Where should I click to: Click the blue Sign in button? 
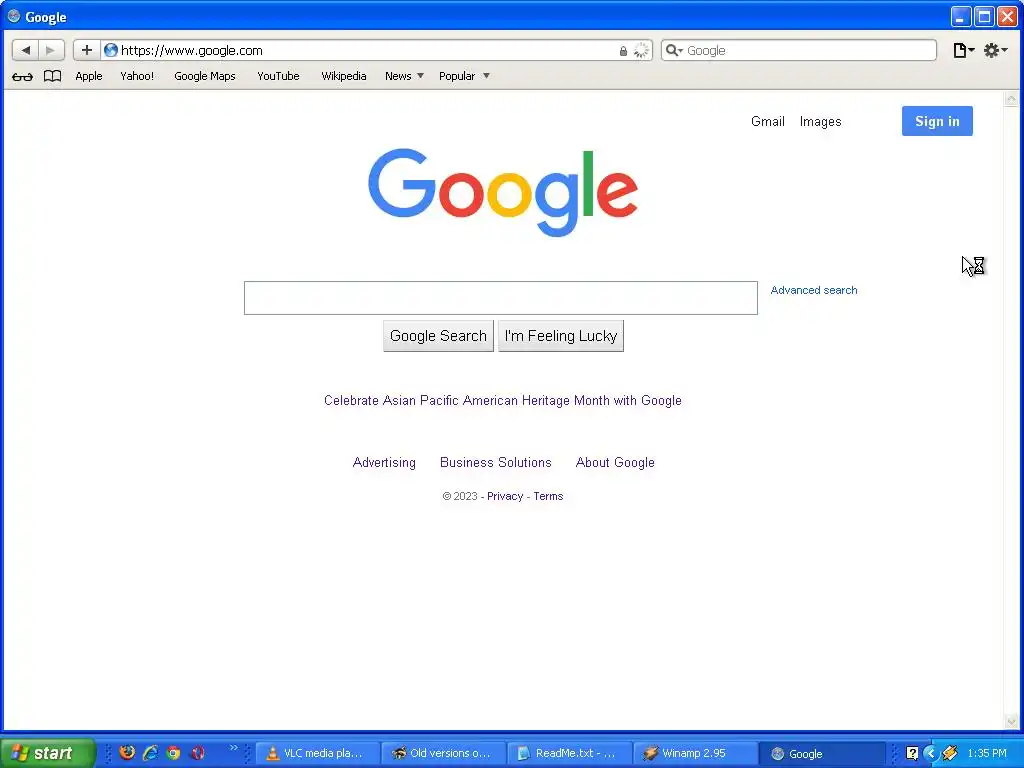(937, 121)
